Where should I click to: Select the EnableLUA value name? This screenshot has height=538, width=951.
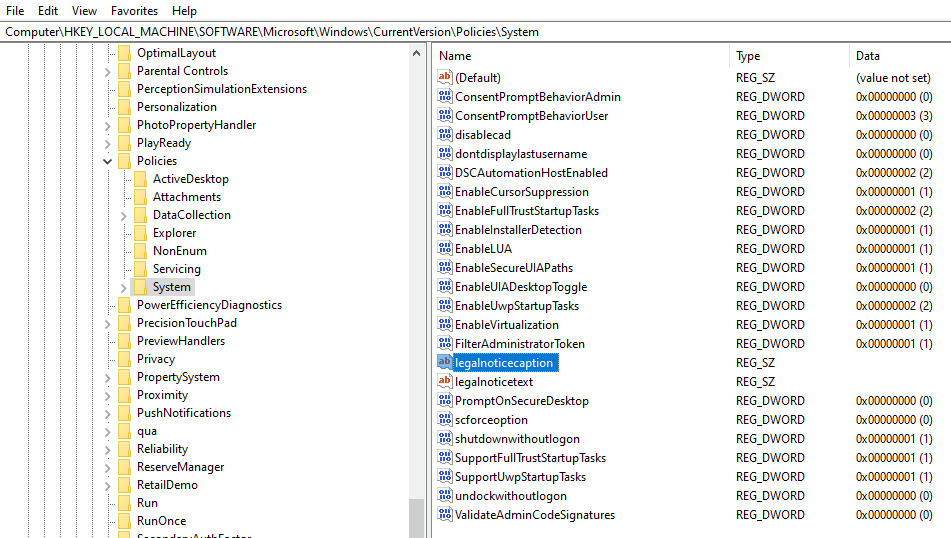click(483, 249)
